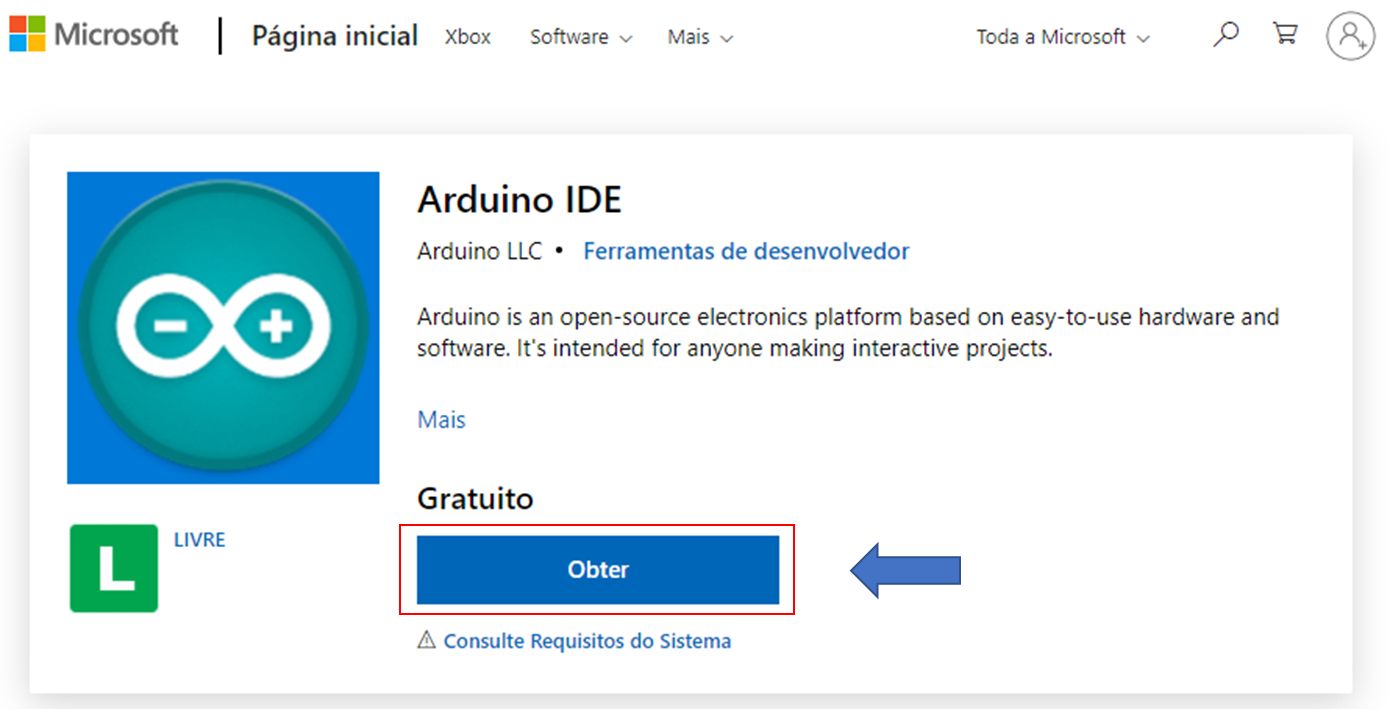Image resolution: width=1390 pixels, height=709 pixels.
Task: Expand the Software dropdown menu
Action: (x=581, y=37)
